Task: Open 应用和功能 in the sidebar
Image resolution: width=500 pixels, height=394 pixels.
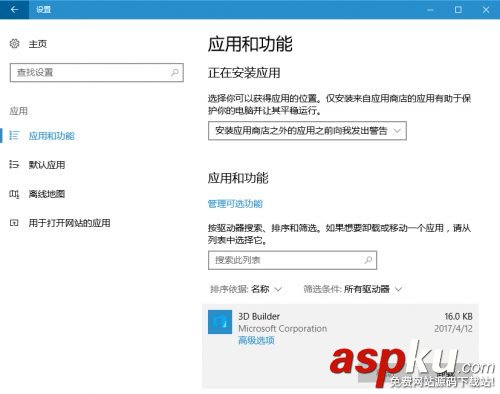Action: 52,136
